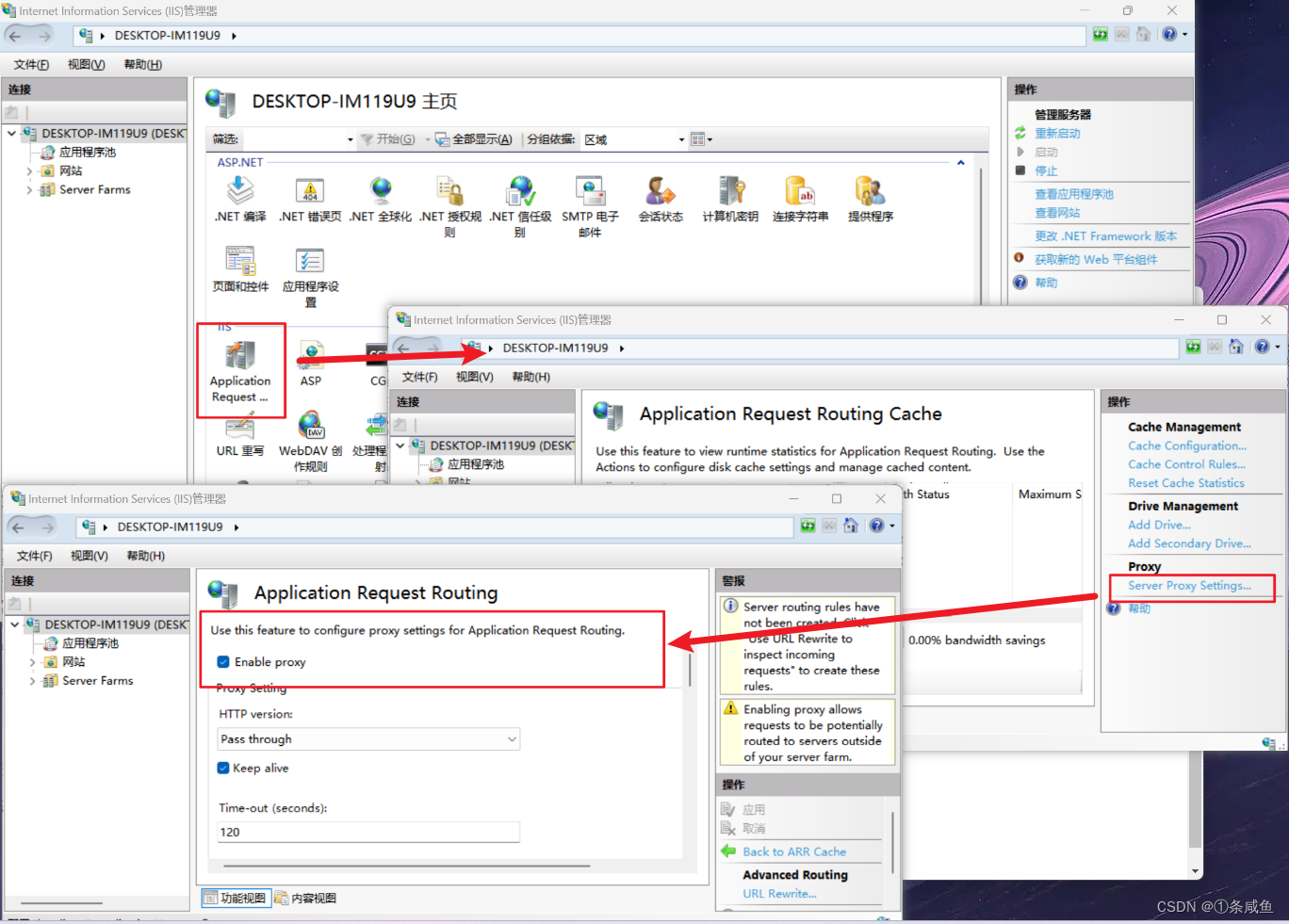Open the 文件(F) menu in the main window
The image size is (1289, 924).
click(x=31, y=65)
